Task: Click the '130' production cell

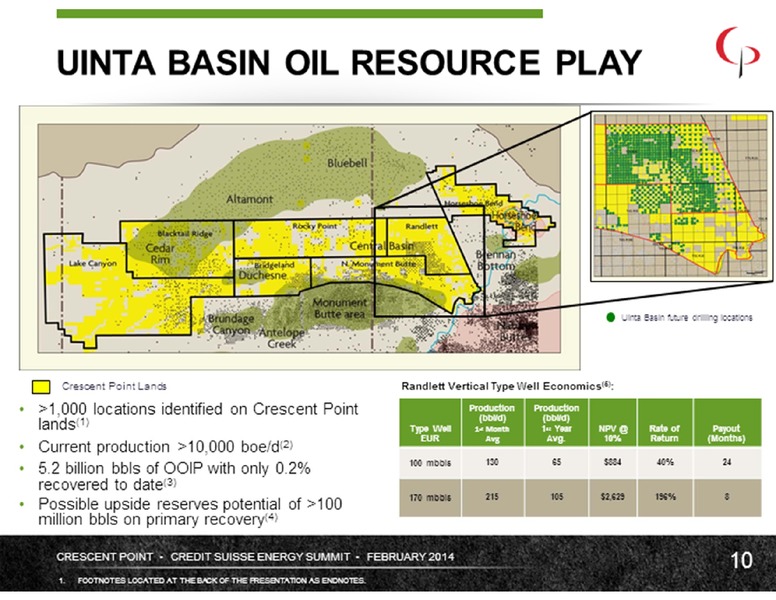Action: coord(492,462)
